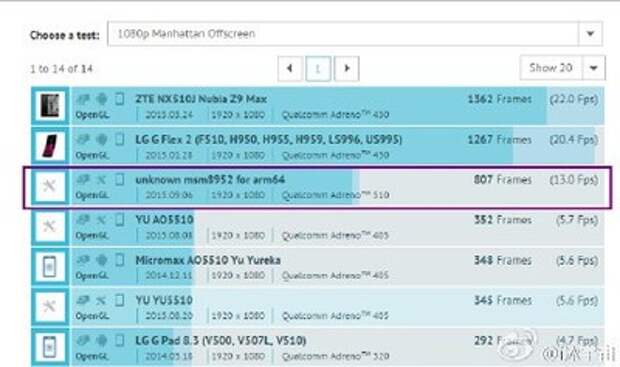The width and height of the screenshot is (620, 367).
Task: Click phone form-factor icon in Micromax Yureka row
Action: [119, 259]
